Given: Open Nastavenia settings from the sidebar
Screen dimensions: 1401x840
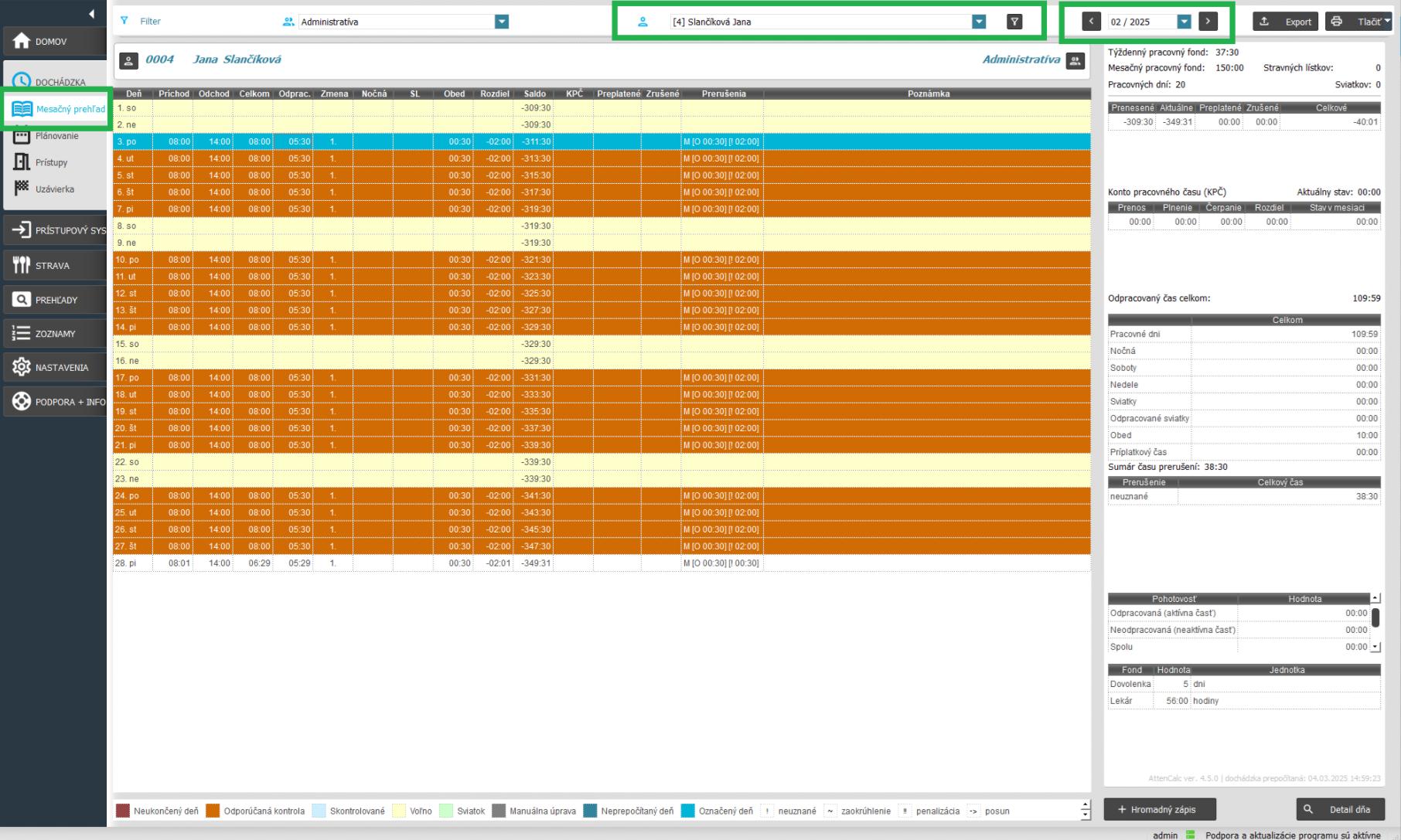Looking at the screenshot, I should pyautogui.click(x=53, y=368).
